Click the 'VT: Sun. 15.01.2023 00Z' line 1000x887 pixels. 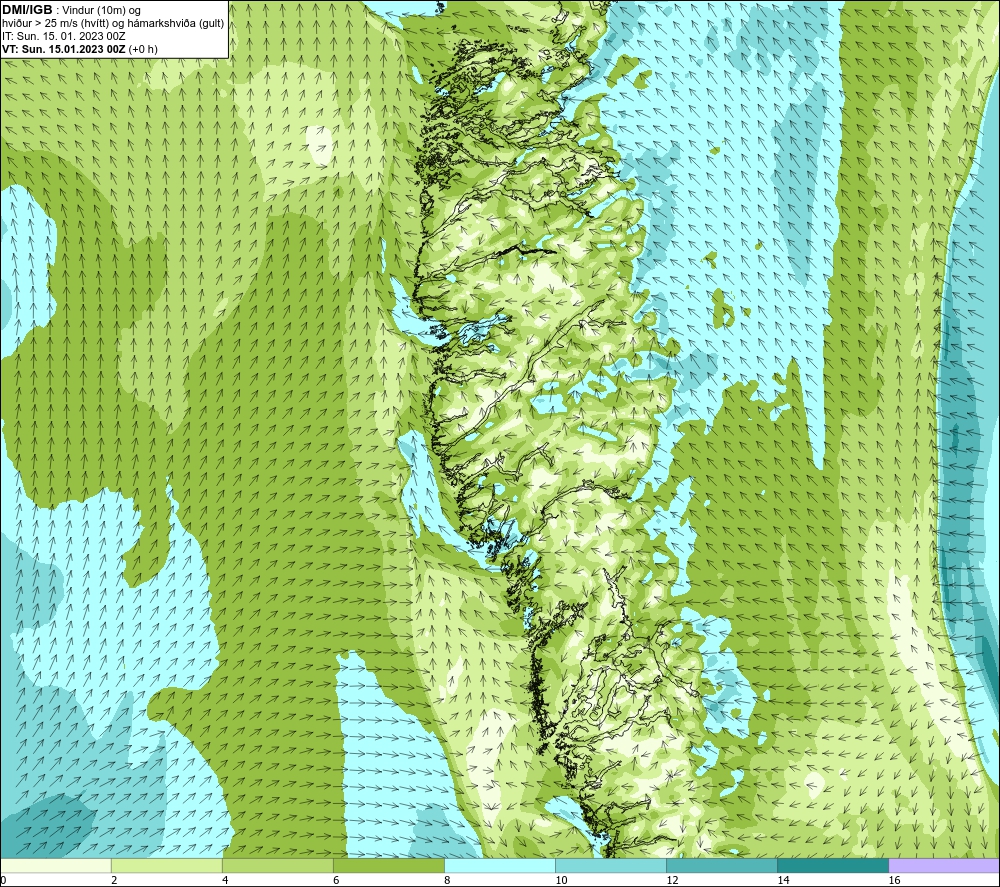tap(64, 49)
